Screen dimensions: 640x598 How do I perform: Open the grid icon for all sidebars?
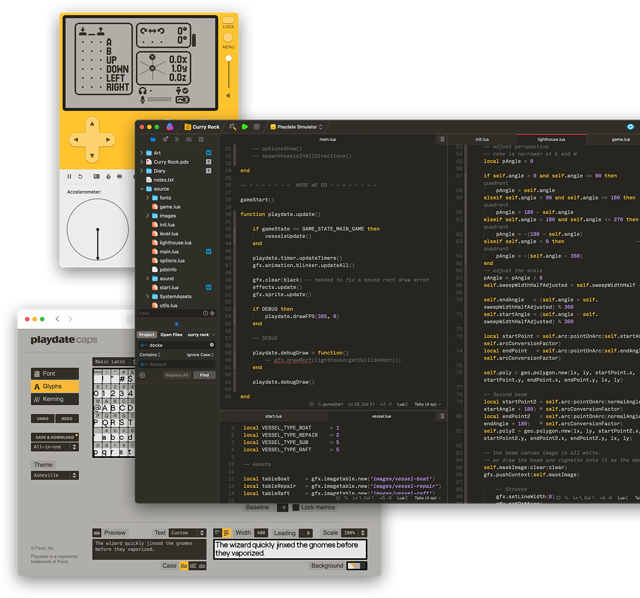201,139
